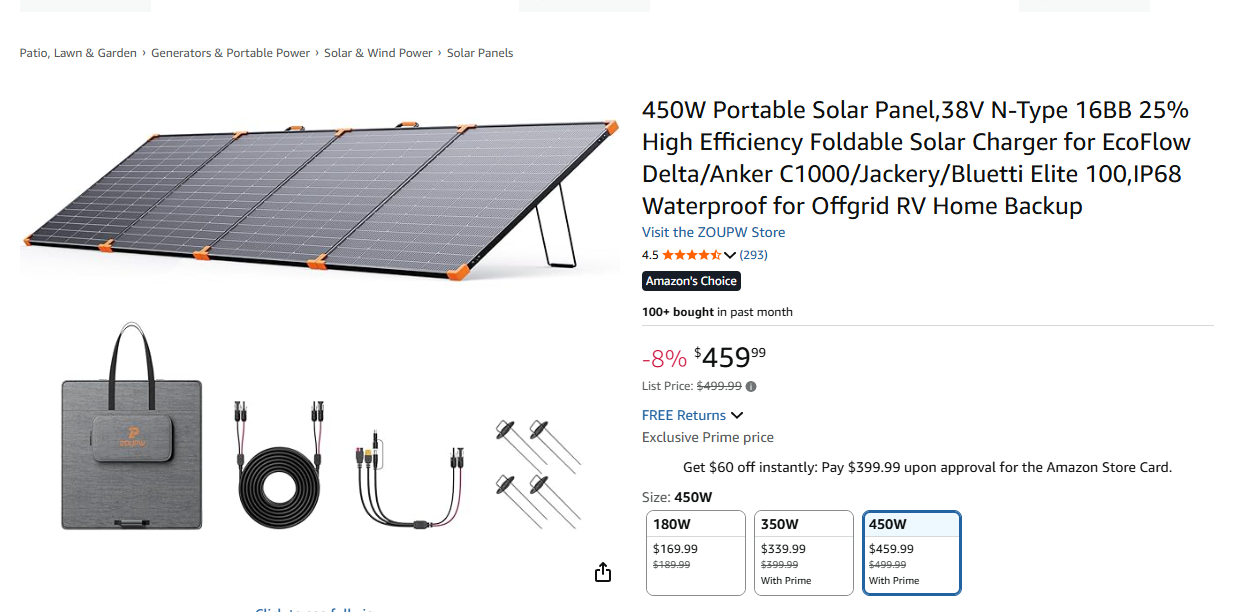Select the coiled black extension cable thumbnail
This screenshot has width=1240, height=612.
[x=280, y=463]
